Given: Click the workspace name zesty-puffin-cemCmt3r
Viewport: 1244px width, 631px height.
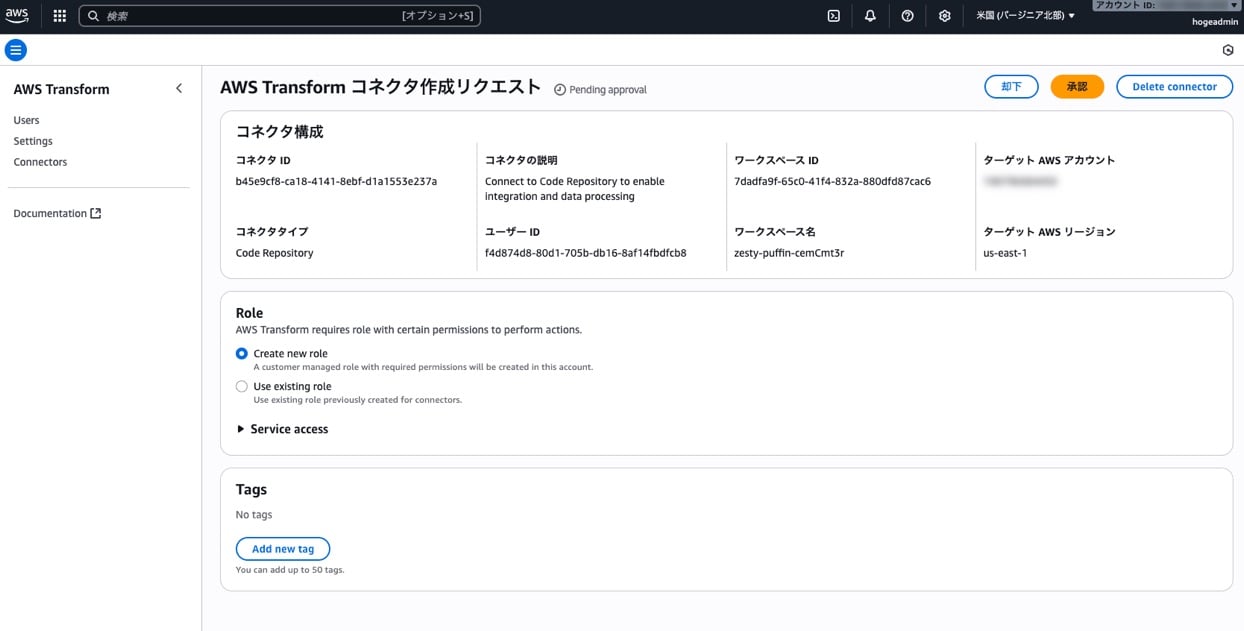Looking at the screenshot, I should [789, 253].
